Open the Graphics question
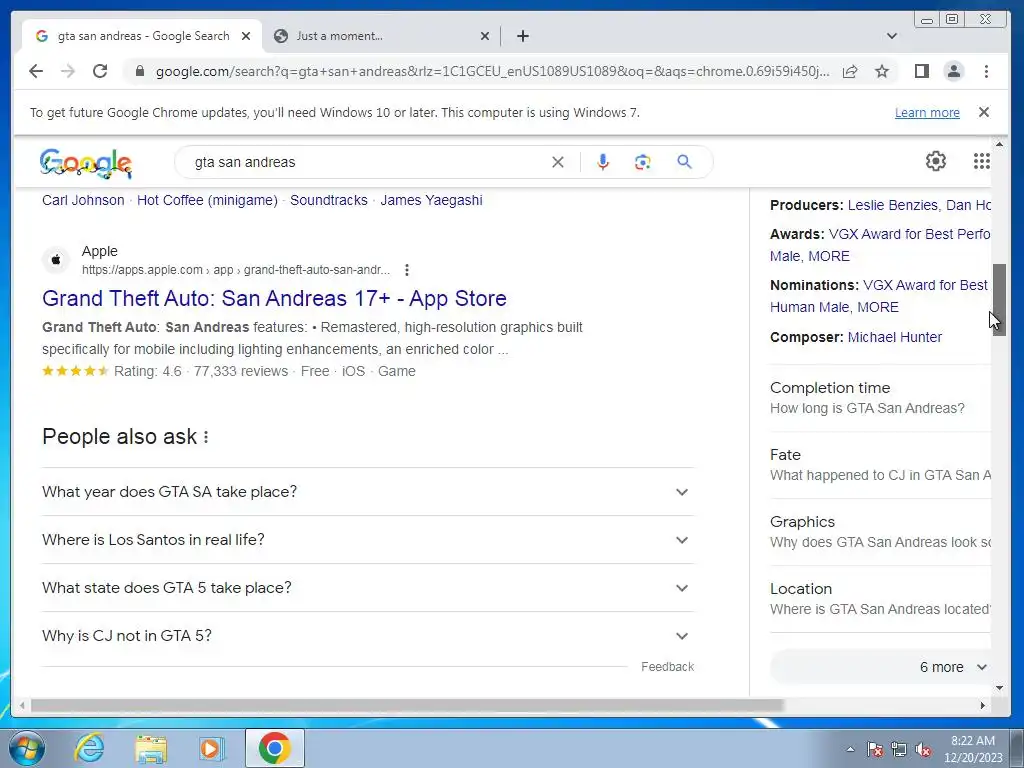 click(x=880, y=532)
